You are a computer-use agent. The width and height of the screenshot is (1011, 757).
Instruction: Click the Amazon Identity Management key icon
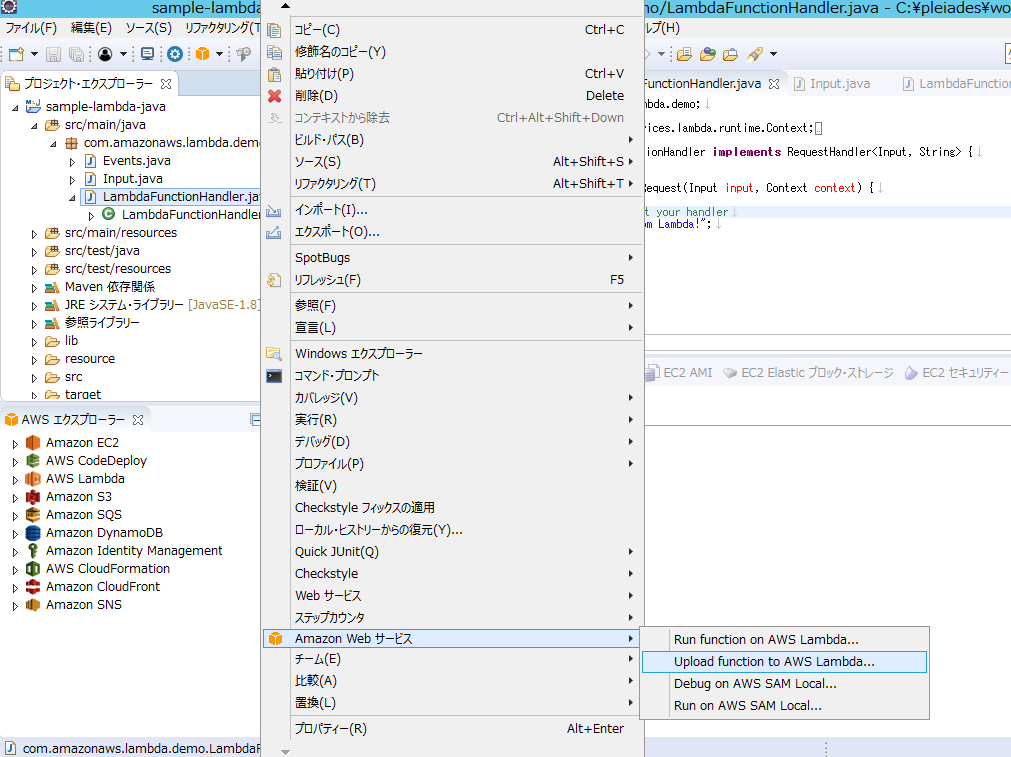point(33,551)
